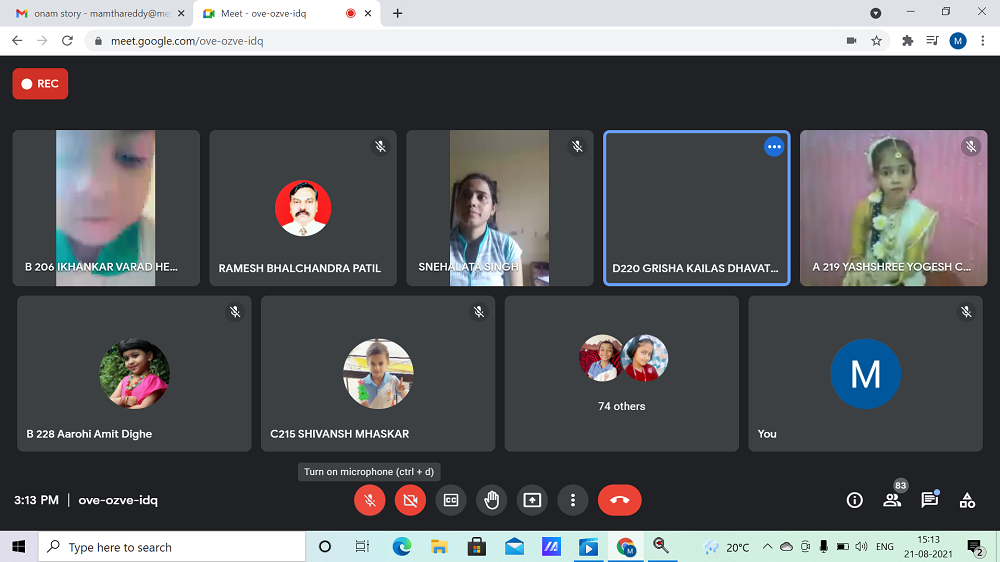Bookmark this page with the star icon
Viewport: 1000px width, 562px height.
point(877,41)
